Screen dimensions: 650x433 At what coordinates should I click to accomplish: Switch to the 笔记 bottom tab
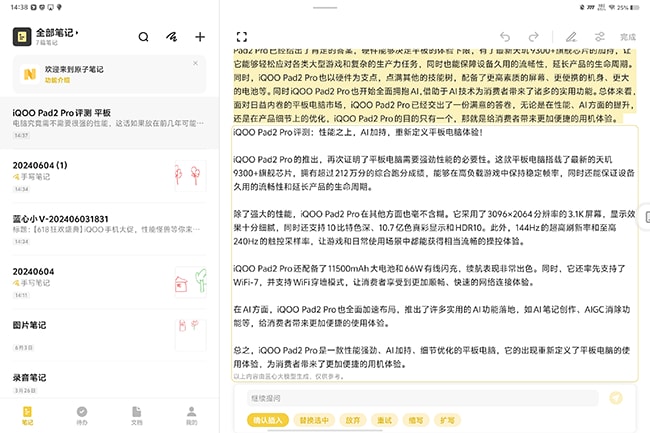[27, 416]
